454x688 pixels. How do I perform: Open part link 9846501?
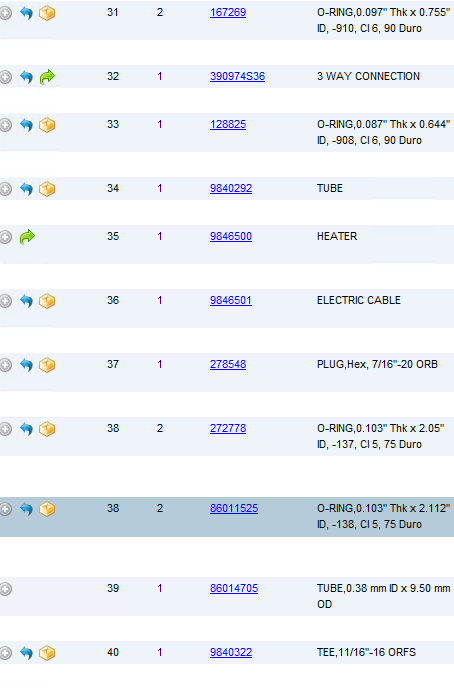point(231,301)
